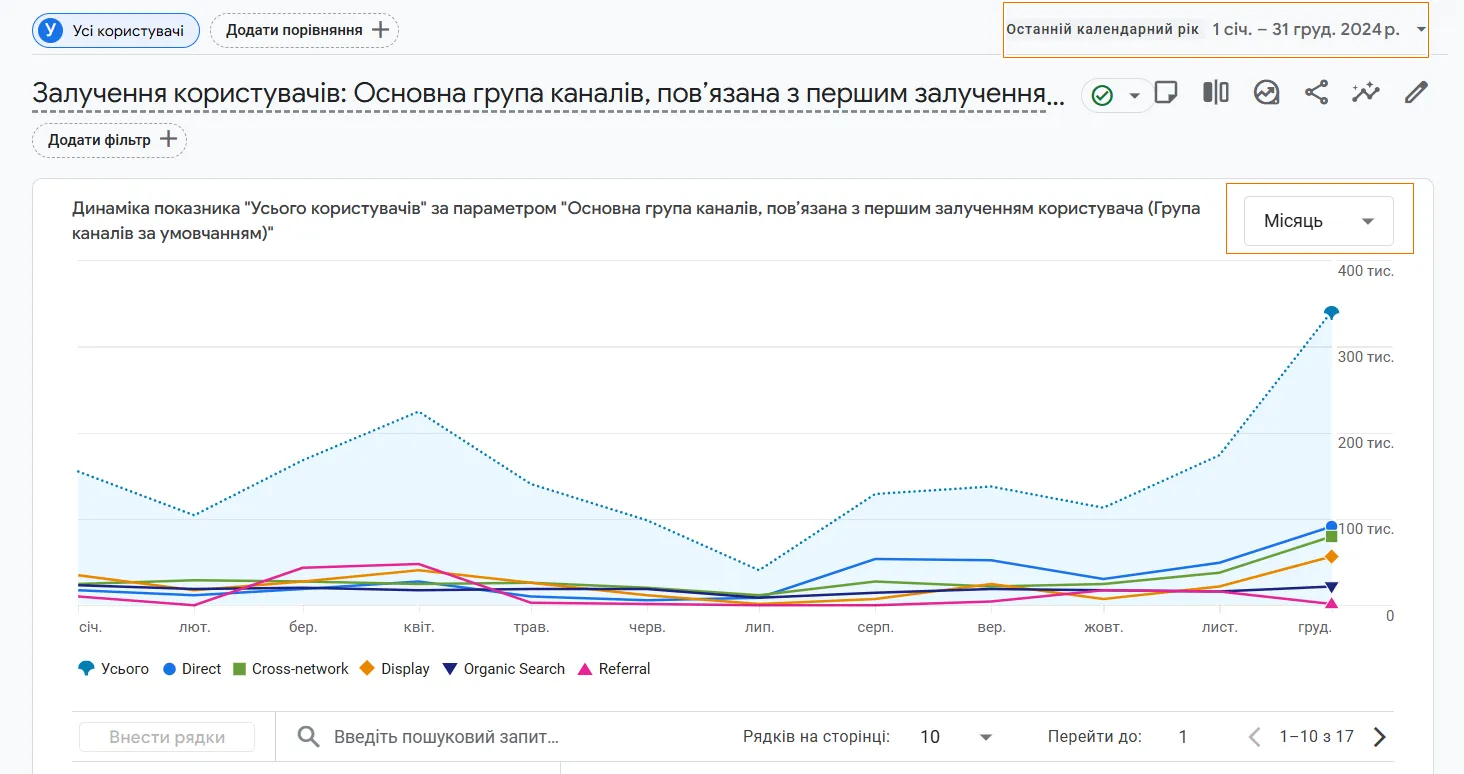
Task: Toggle the Direct series in the legend
Action: (191, 668)
